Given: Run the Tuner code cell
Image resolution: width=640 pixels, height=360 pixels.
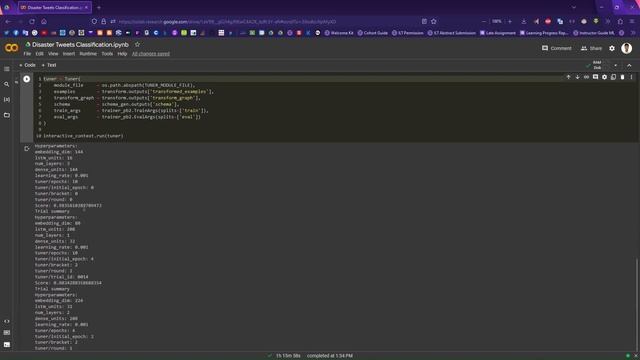Looking at the screenshot, I should pyautogui.click(x=27, y=79).
